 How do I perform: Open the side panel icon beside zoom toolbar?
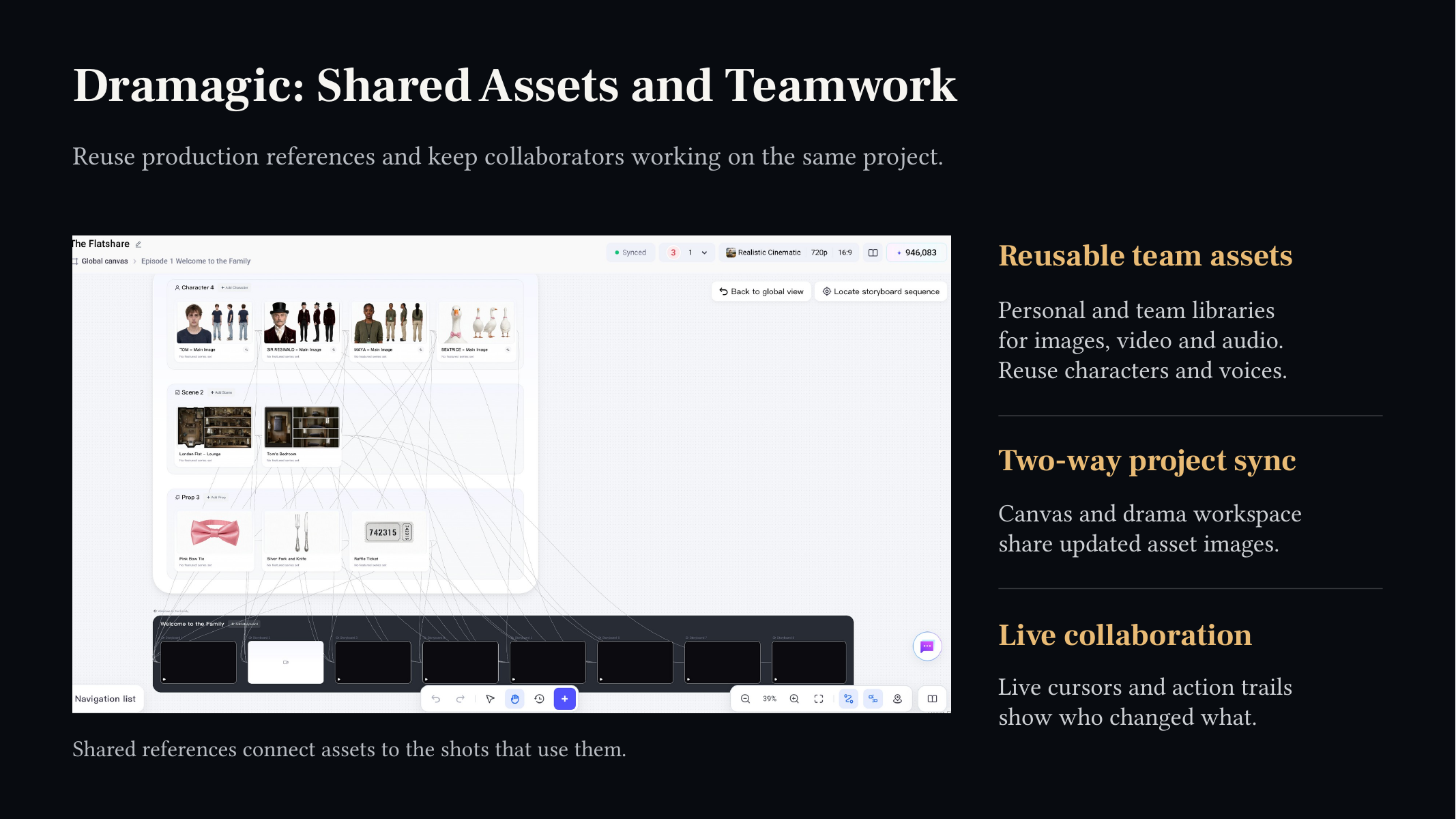tap(932, 699)
